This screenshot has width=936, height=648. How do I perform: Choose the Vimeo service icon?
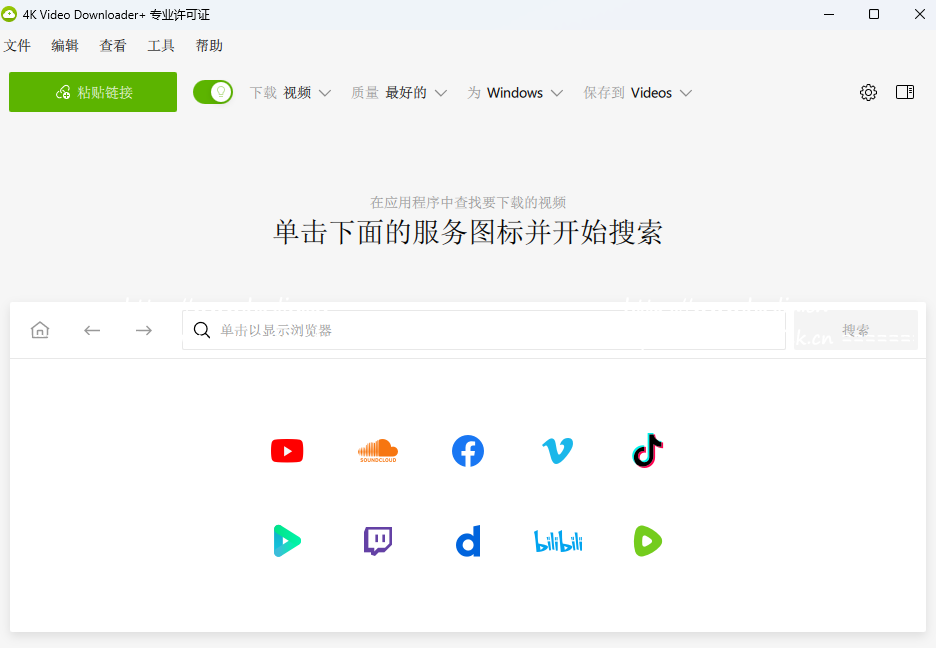pos(558,450)
